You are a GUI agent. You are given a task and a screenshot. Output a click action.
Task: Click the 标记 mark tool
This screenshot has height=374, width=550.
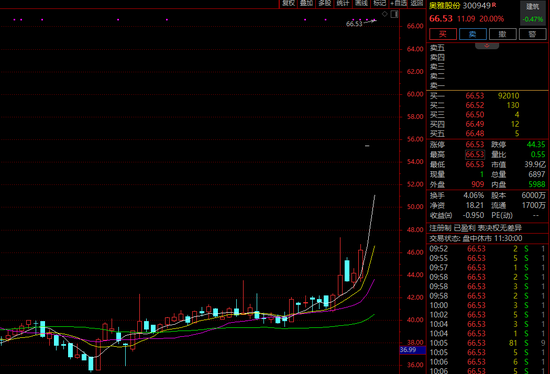point(380,3)
